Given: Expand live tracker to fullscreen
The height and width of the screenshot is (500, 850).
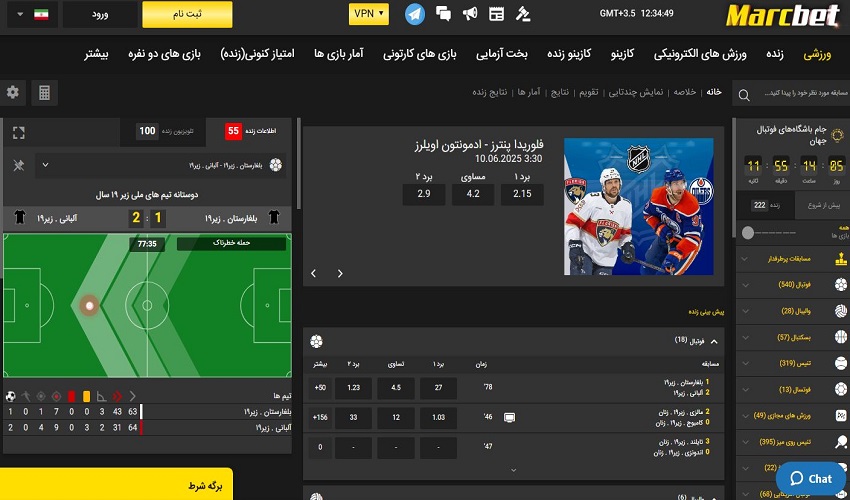Looking at the screenshot, I should pos(18,132).
